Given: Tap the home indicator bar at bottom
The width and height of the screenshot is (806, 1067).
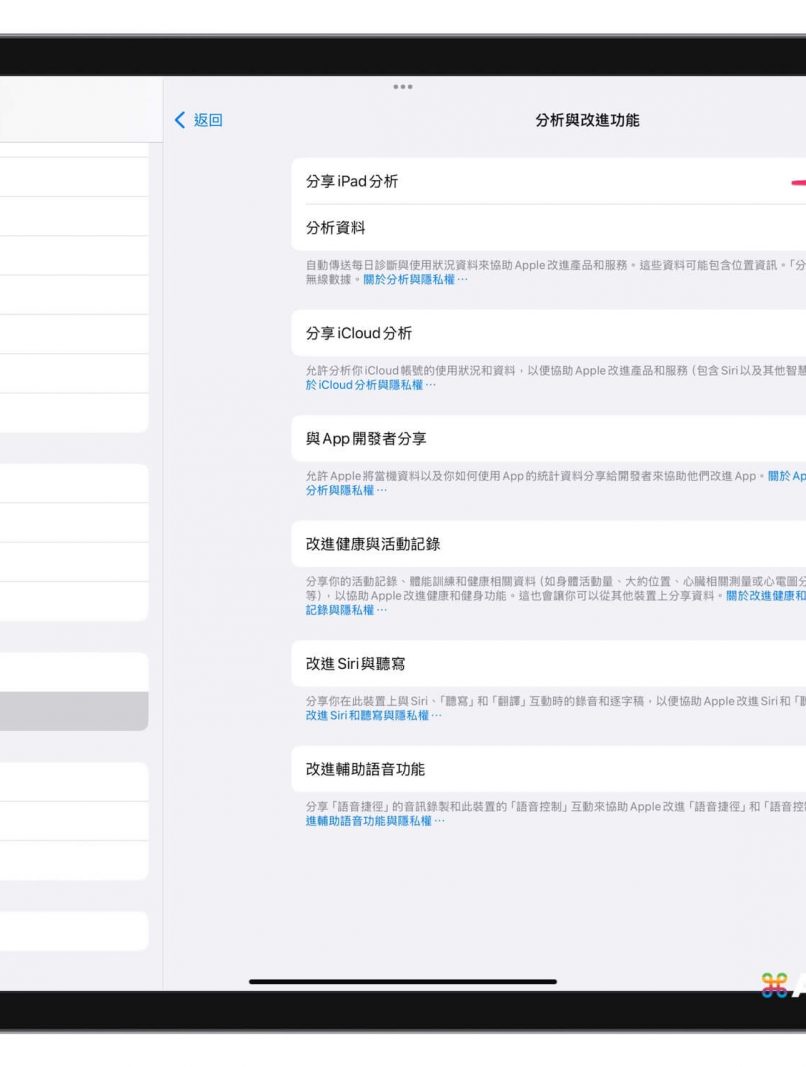Looking at the screenshot, I should tap(403, 981).
